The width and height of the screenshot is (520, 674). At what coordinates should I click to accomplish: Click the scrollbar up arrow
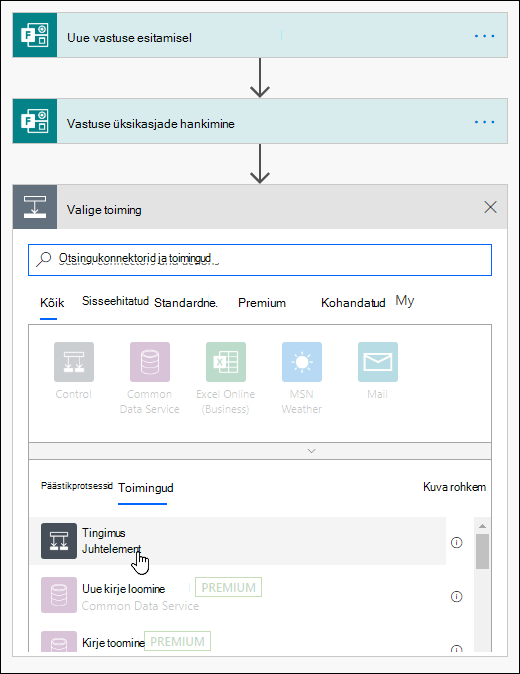pyautogui.click(x=482, y=526)
